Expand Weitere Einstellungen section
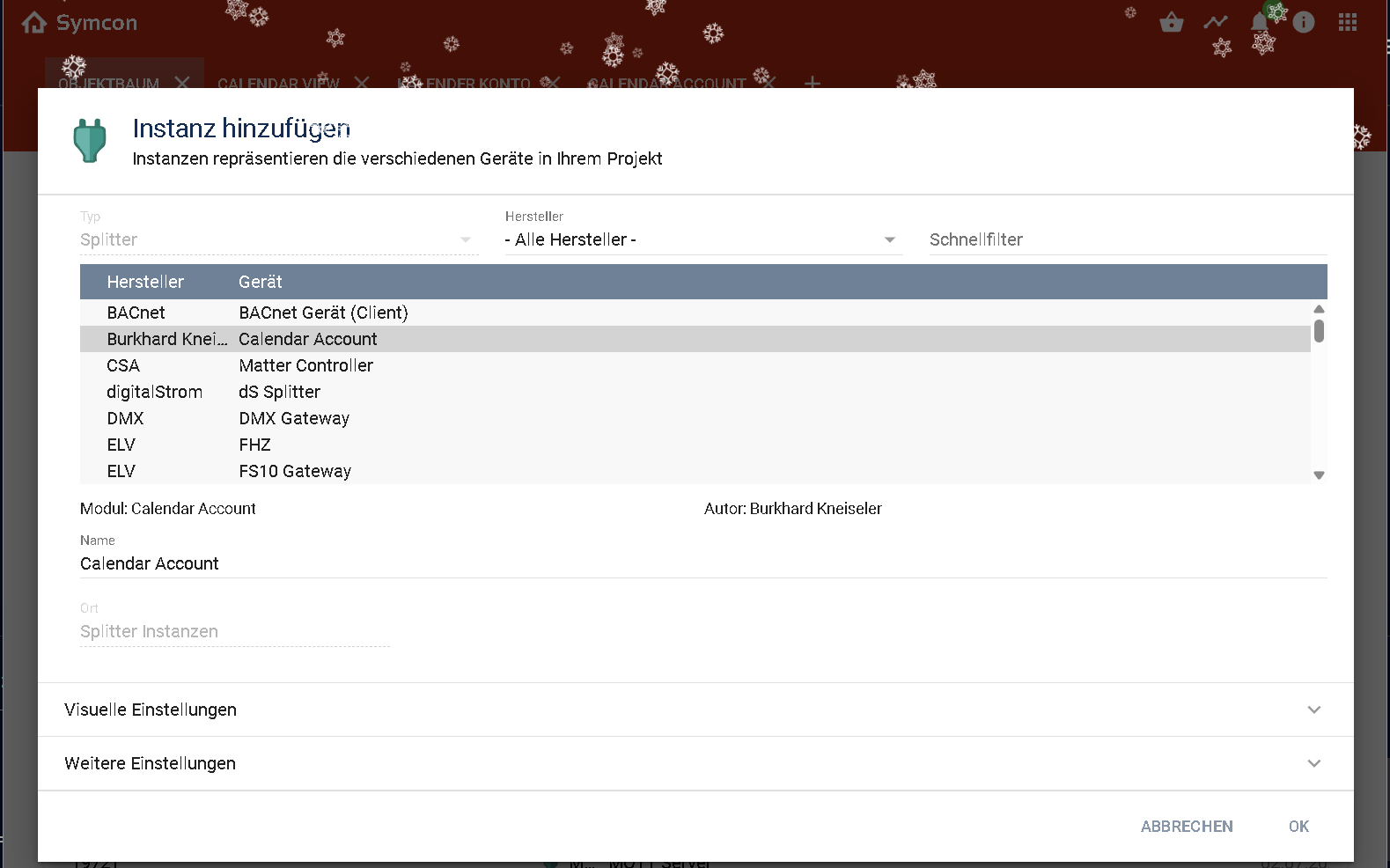Screen dimensions: 1390x868 (x=695, y=763)
